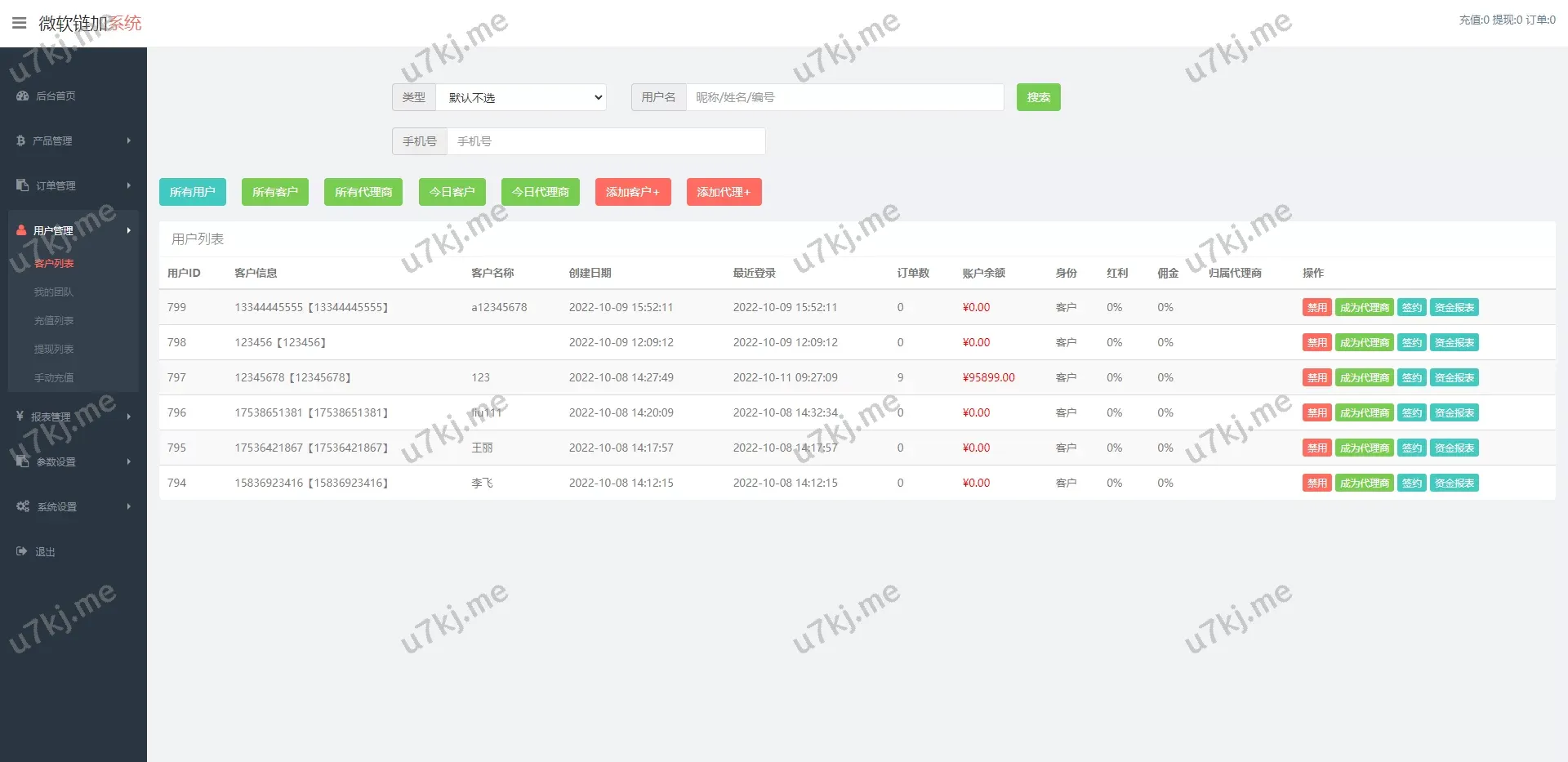Viewport: 1568px width, 762px height.
Task: Click the bitcoin icon beside 产品管理
Action: click(20, 140)
